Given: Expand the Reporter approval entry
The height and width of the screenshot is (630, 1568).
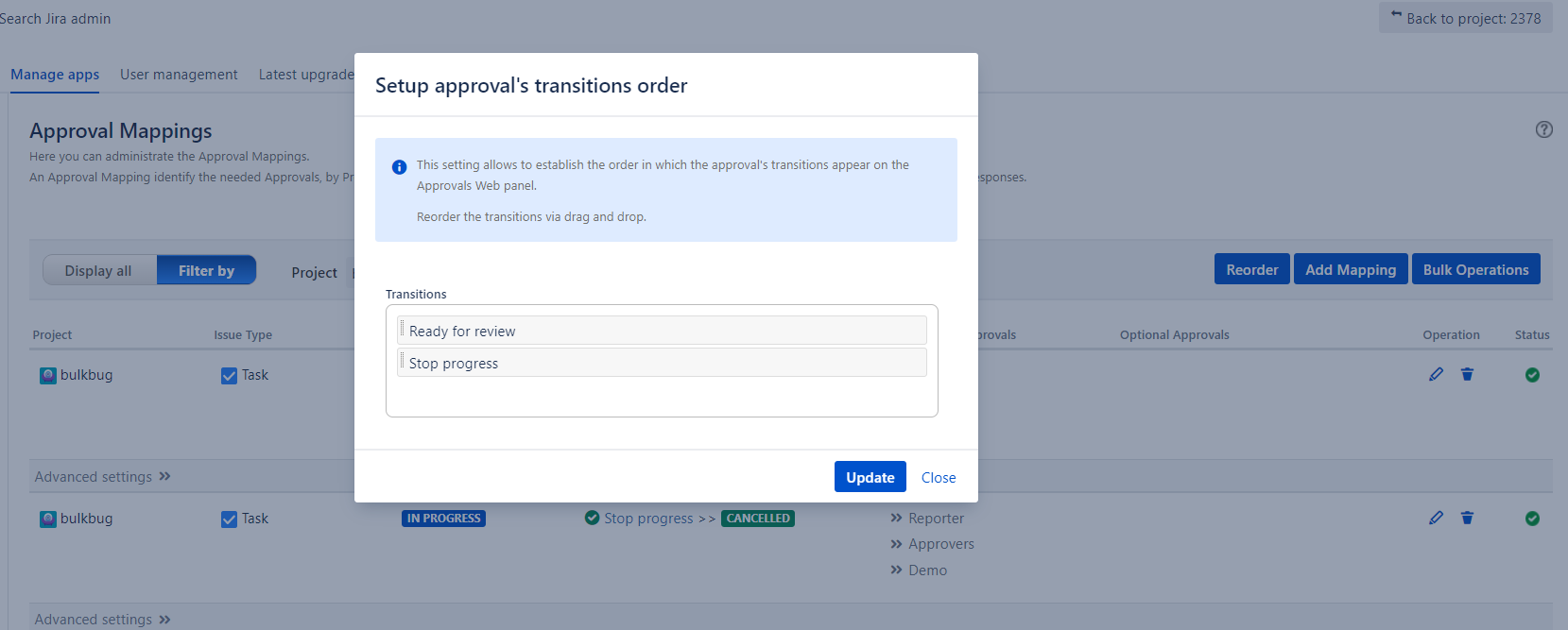Looking at the screenshot, I should pyautogui.click(x=927, y=519).
